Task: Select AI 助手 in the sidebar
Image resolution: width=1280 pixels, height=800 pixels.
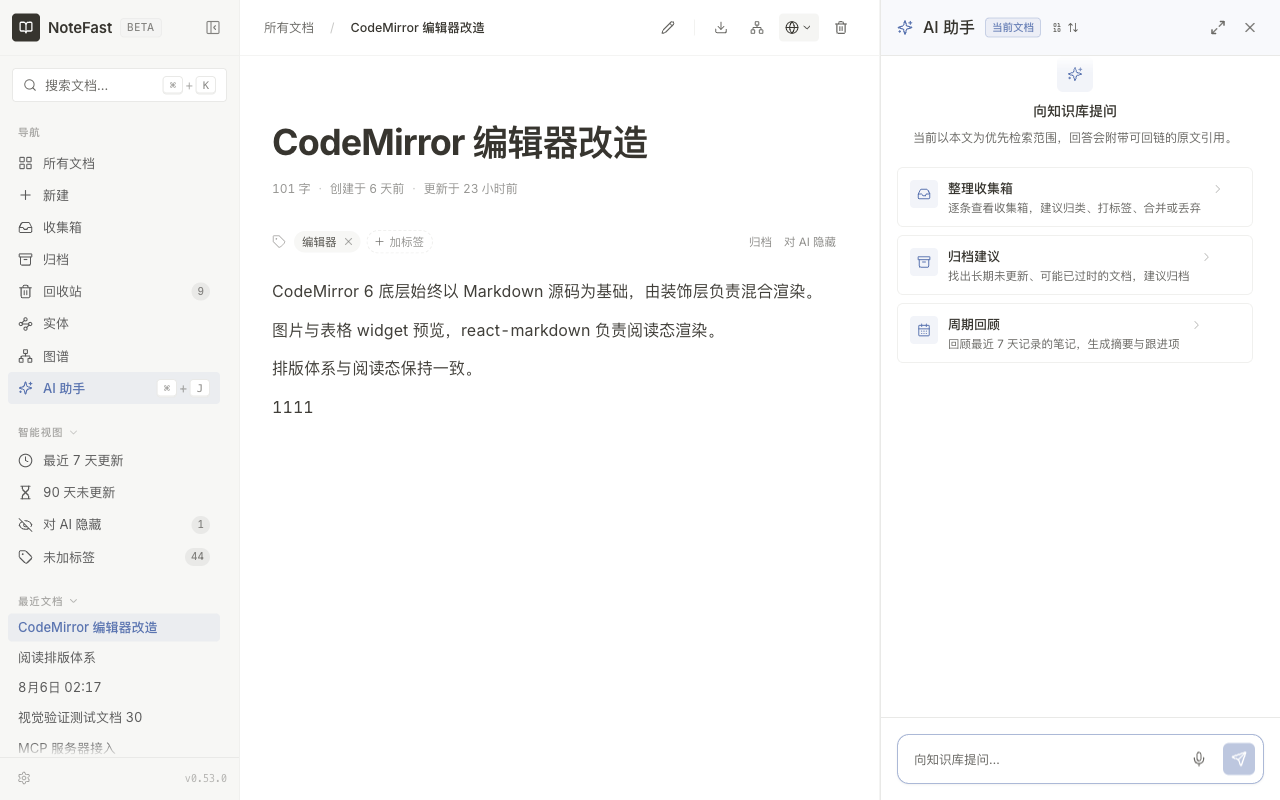Action: click(114, 388)
